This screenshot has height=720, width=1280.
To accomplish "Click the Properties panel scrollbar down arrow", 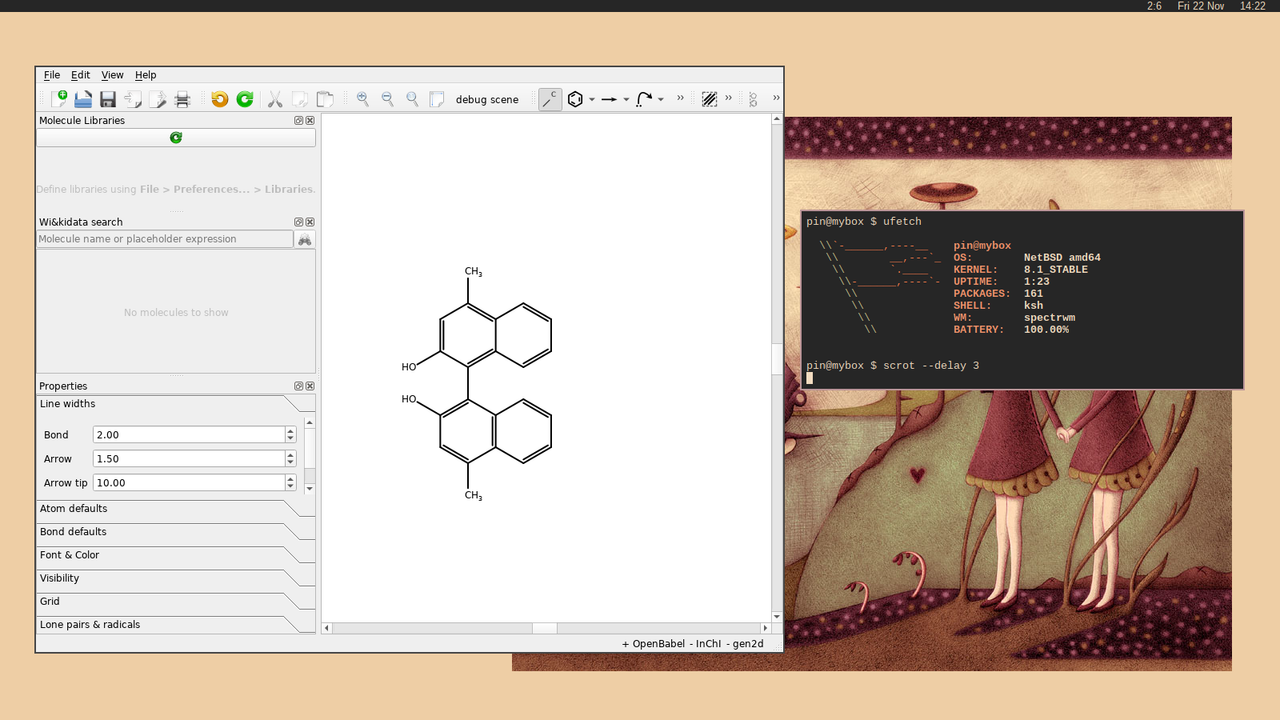I will (309, 488).
